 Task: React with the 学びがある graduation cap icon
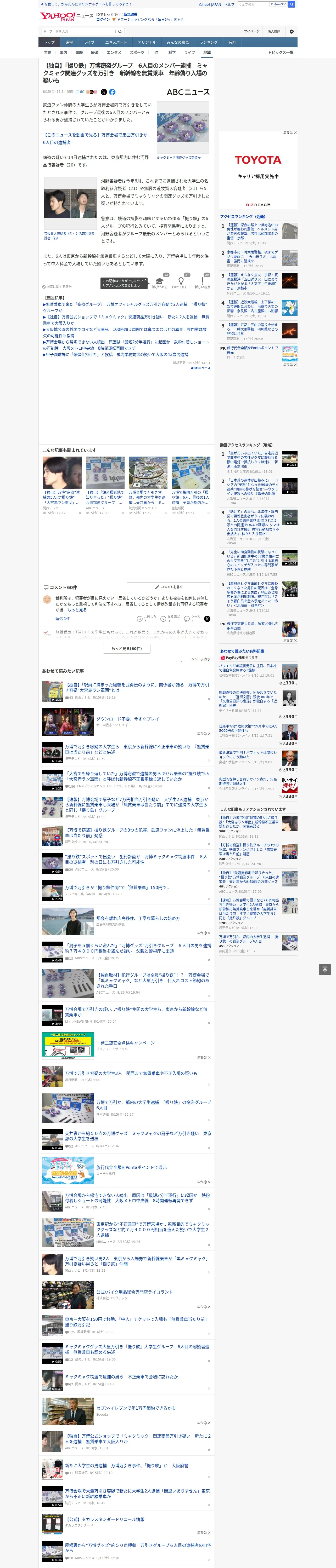(x=160, y=282)
